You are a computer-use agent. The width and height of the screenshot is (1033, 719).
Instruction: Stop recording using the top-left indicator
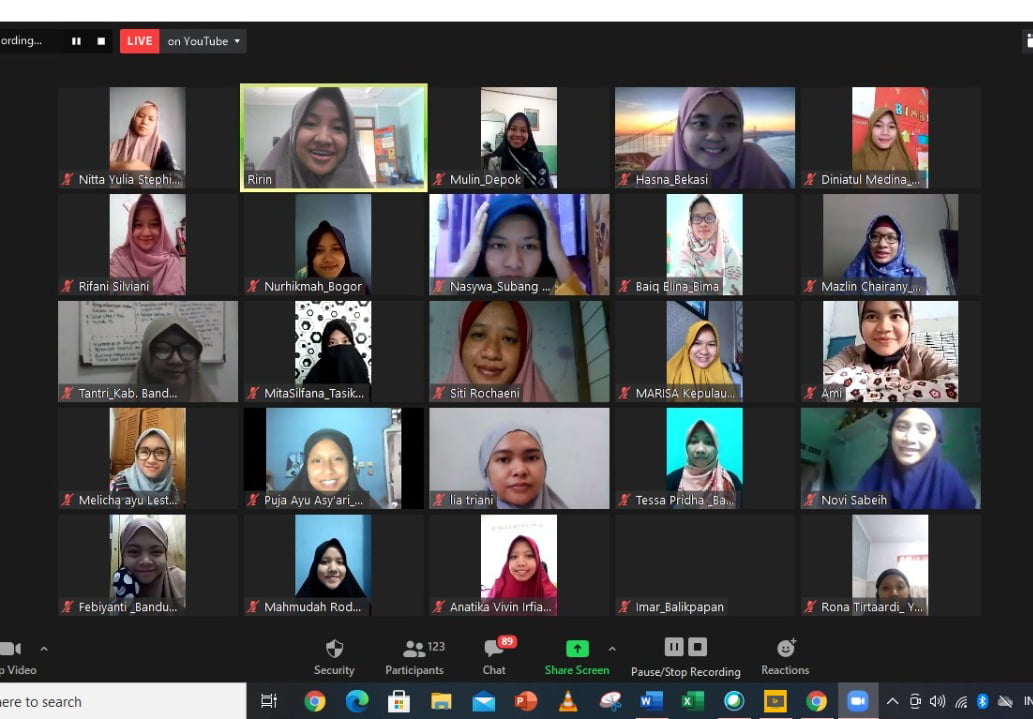pos(101,41)
